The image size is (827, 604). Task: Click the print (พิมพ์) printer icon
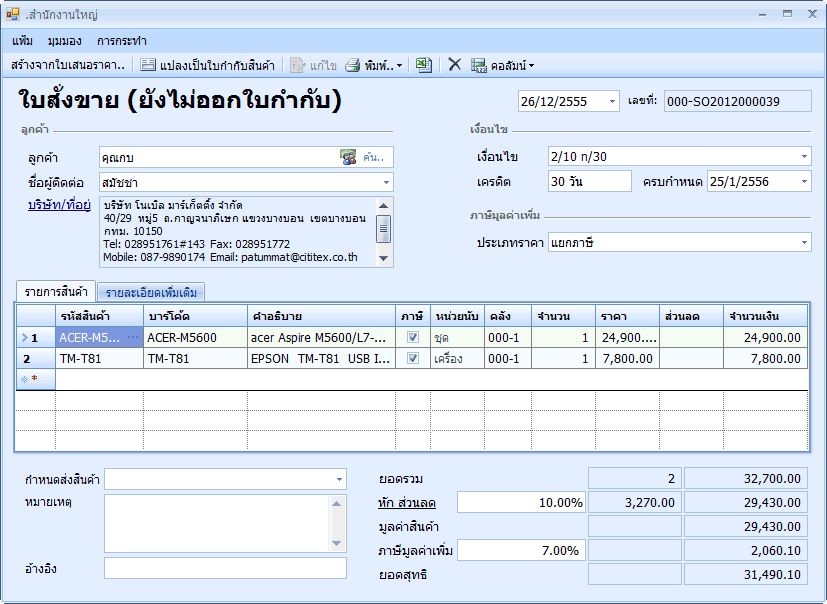353,65
